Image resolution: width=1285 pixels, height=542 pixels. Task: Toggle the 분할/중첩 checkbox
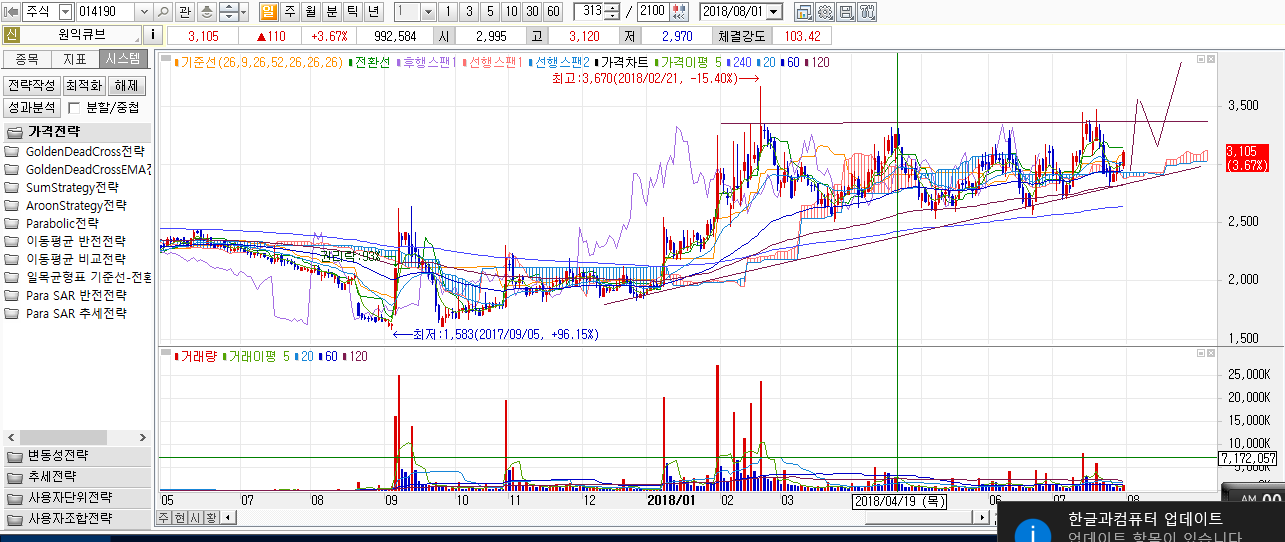tap(74, 108)
